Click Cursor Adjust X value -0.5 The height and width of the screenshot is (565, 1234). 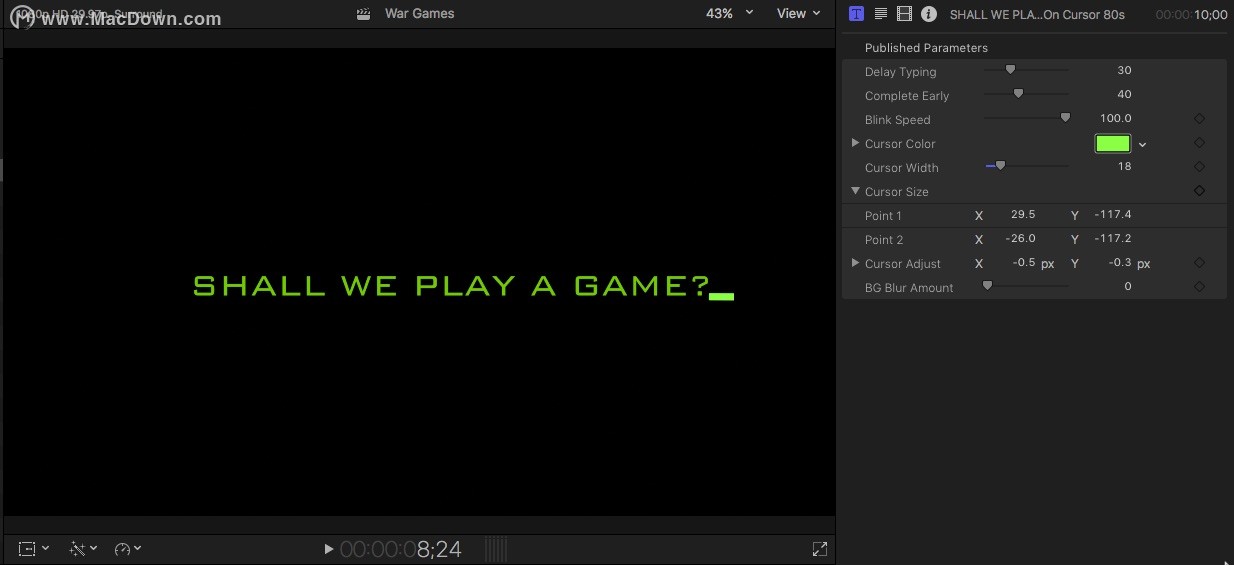tap(1024, 263)
